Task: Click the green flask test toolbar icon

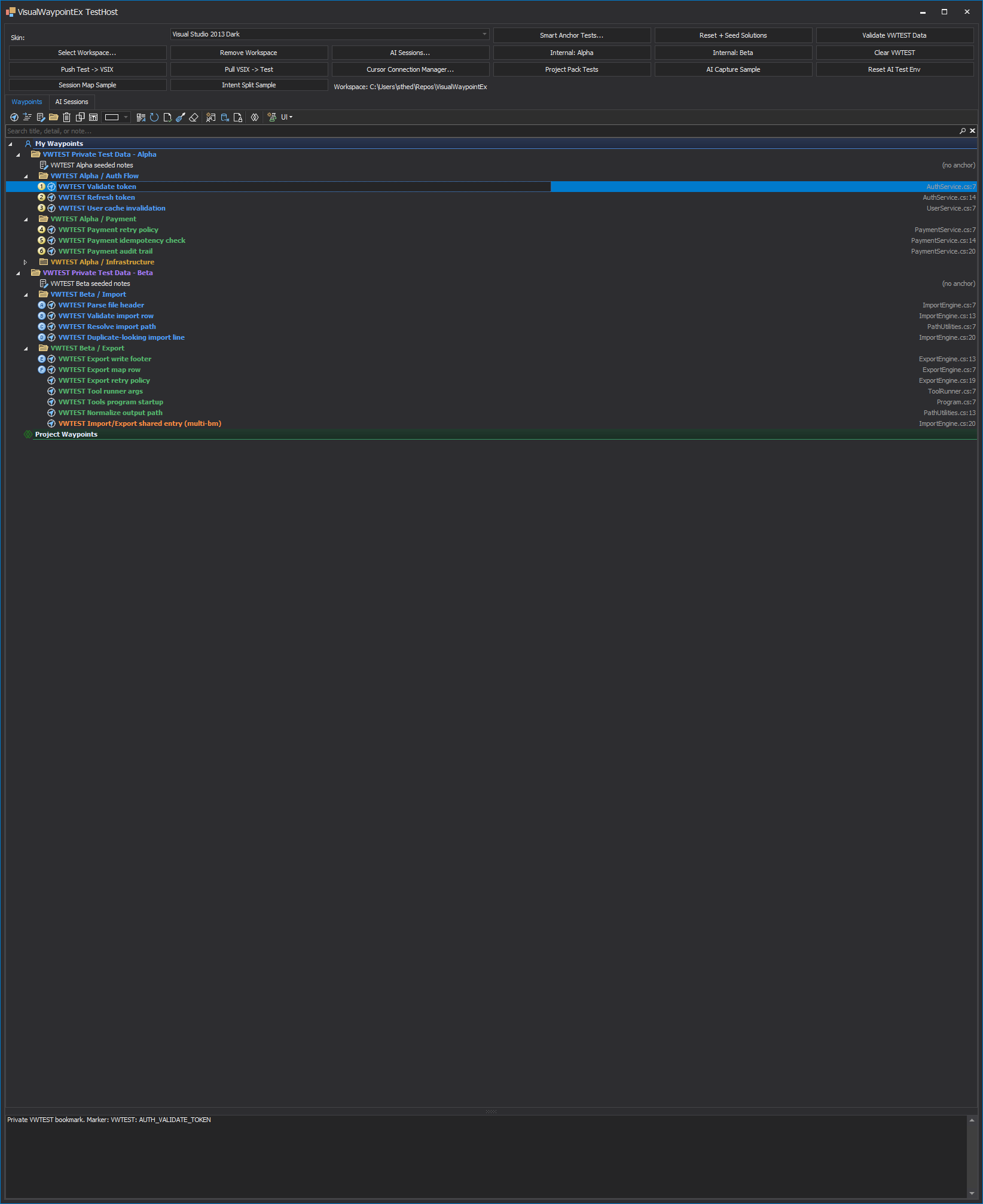Action: coord(272,117)
